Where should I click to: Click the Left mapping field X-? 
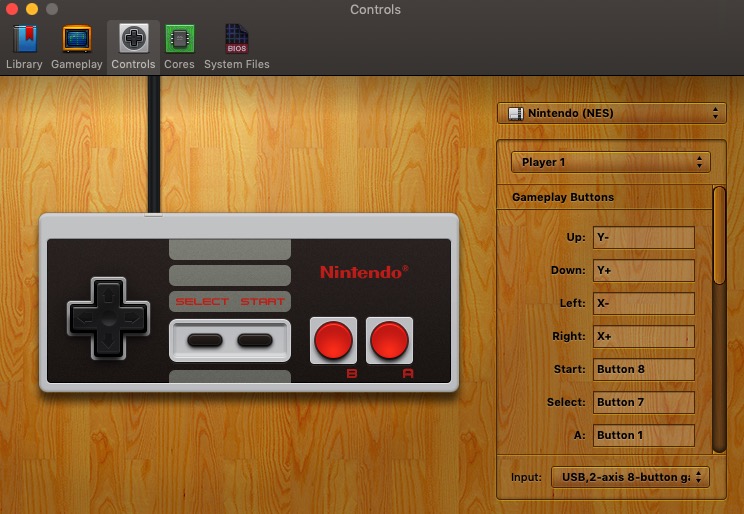[x=643, y=303]
